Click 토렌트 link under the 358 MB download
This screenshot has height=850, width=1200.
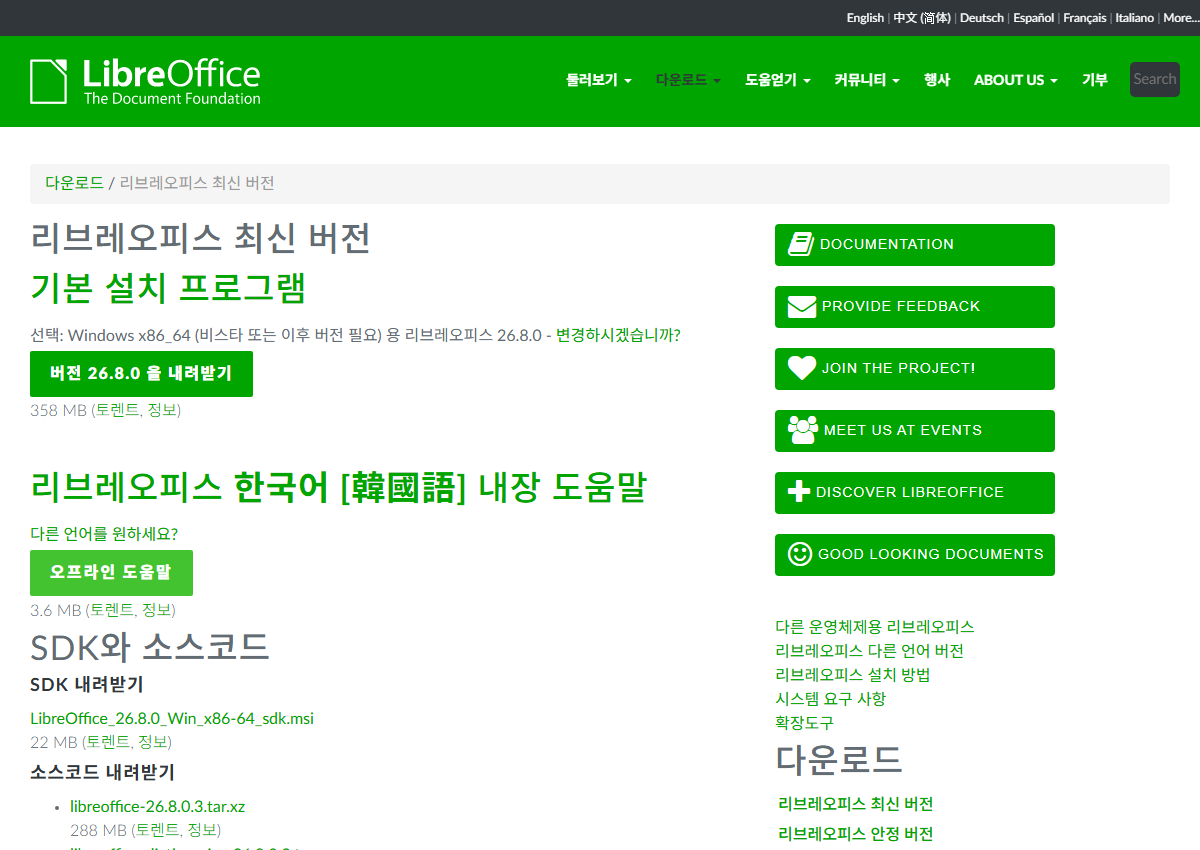click(x=117, y=410)
